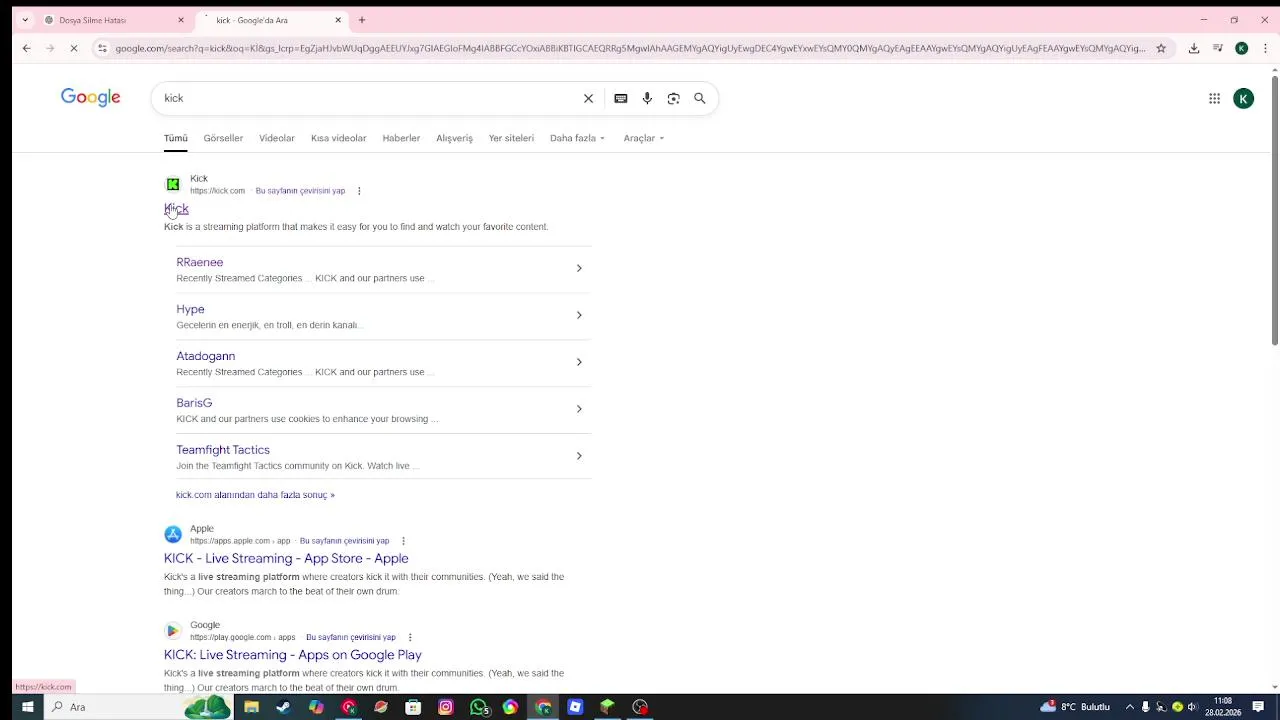
Task: Open File Explorer from taskbar
Action: (252, 707)
